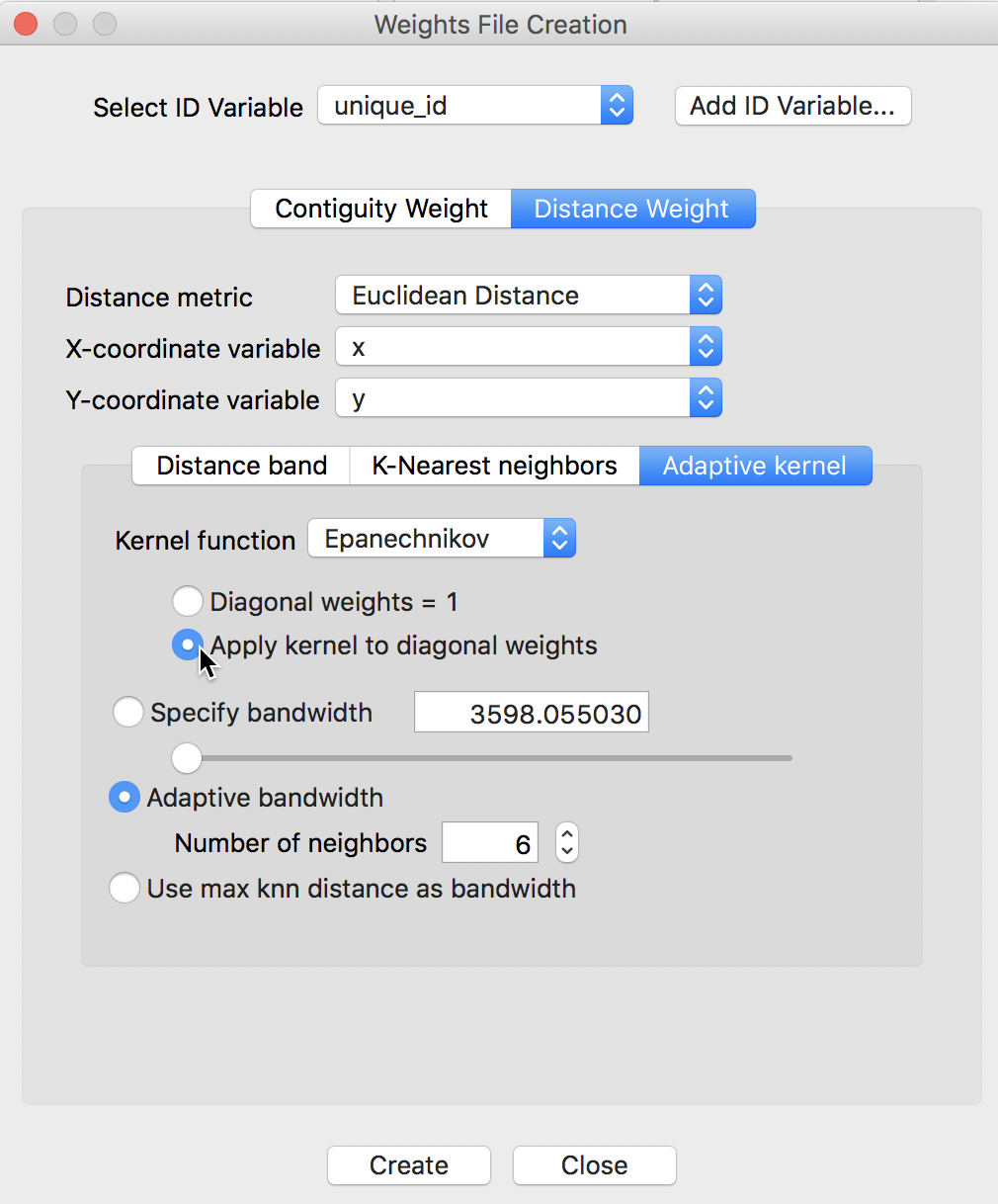Open the Y-coordinate variable dropdown
The height and width of the screenshot is (1204, 998).
[x=529, y=397]
